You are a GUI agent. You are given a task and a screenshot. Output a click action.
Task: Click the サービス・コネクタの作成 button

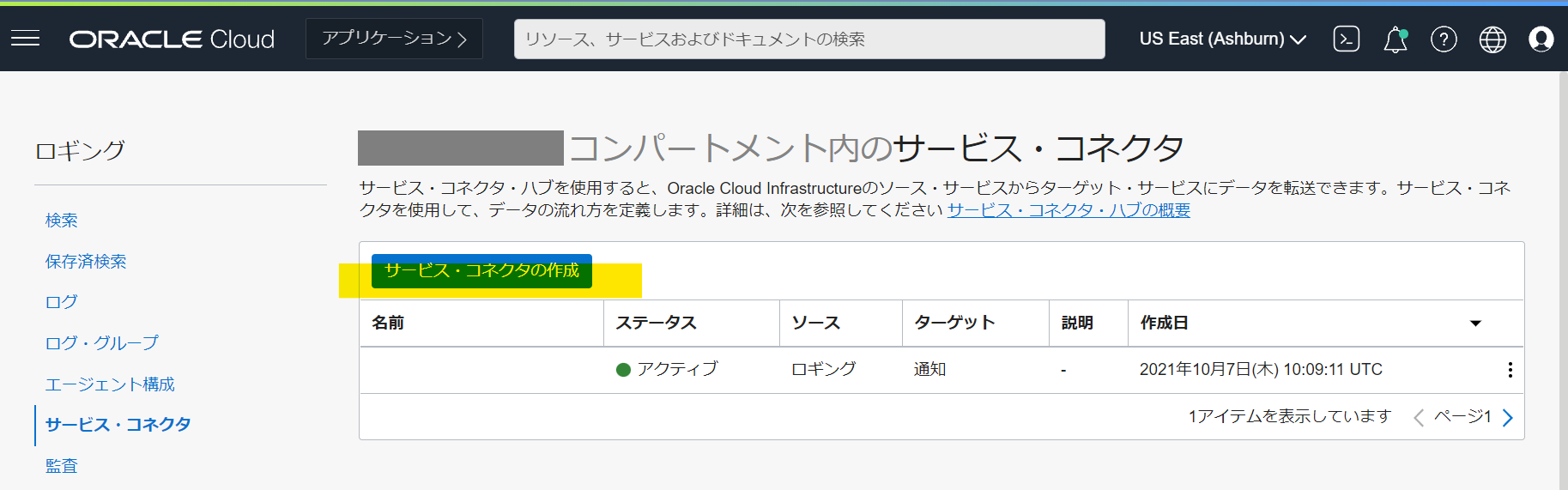481,271
